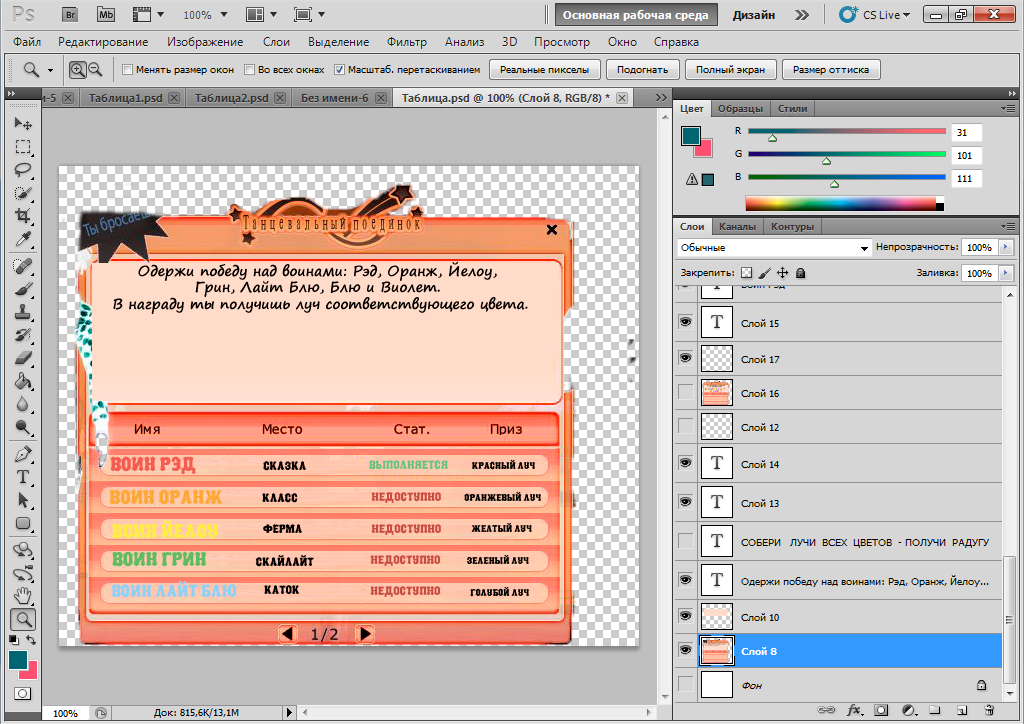Viewport: 1024px width, 724px height.
Task: Switch to the Образцы tab
Action: coord(740,108)
